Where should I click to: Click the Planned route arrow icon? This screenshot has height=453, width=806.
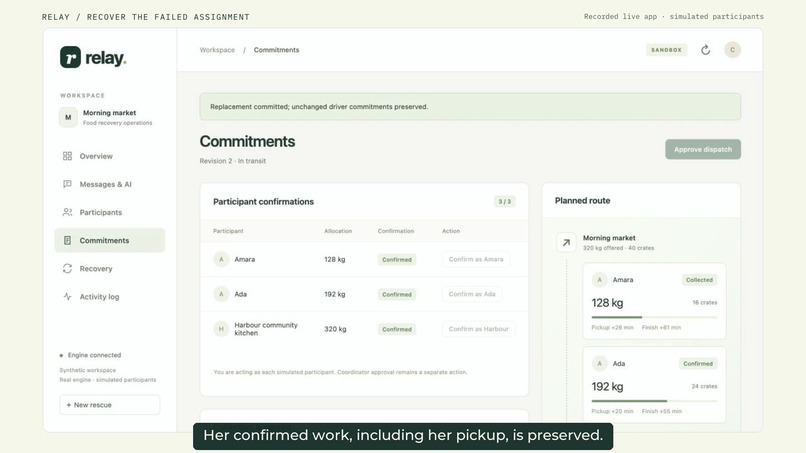tap(566, 243)
